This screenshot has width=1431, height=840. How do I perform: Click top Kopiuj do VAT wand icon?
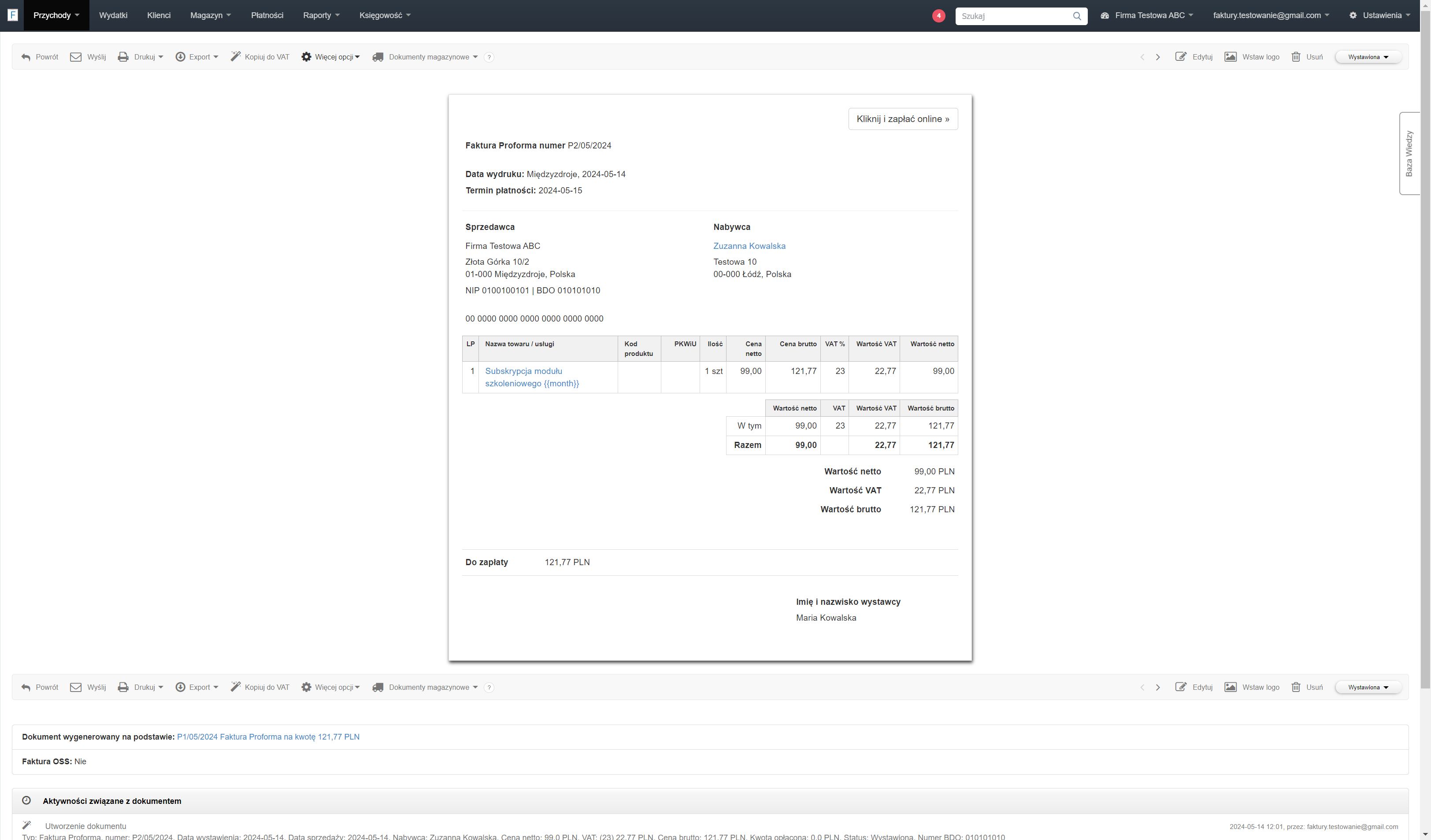tap(235, 56)
